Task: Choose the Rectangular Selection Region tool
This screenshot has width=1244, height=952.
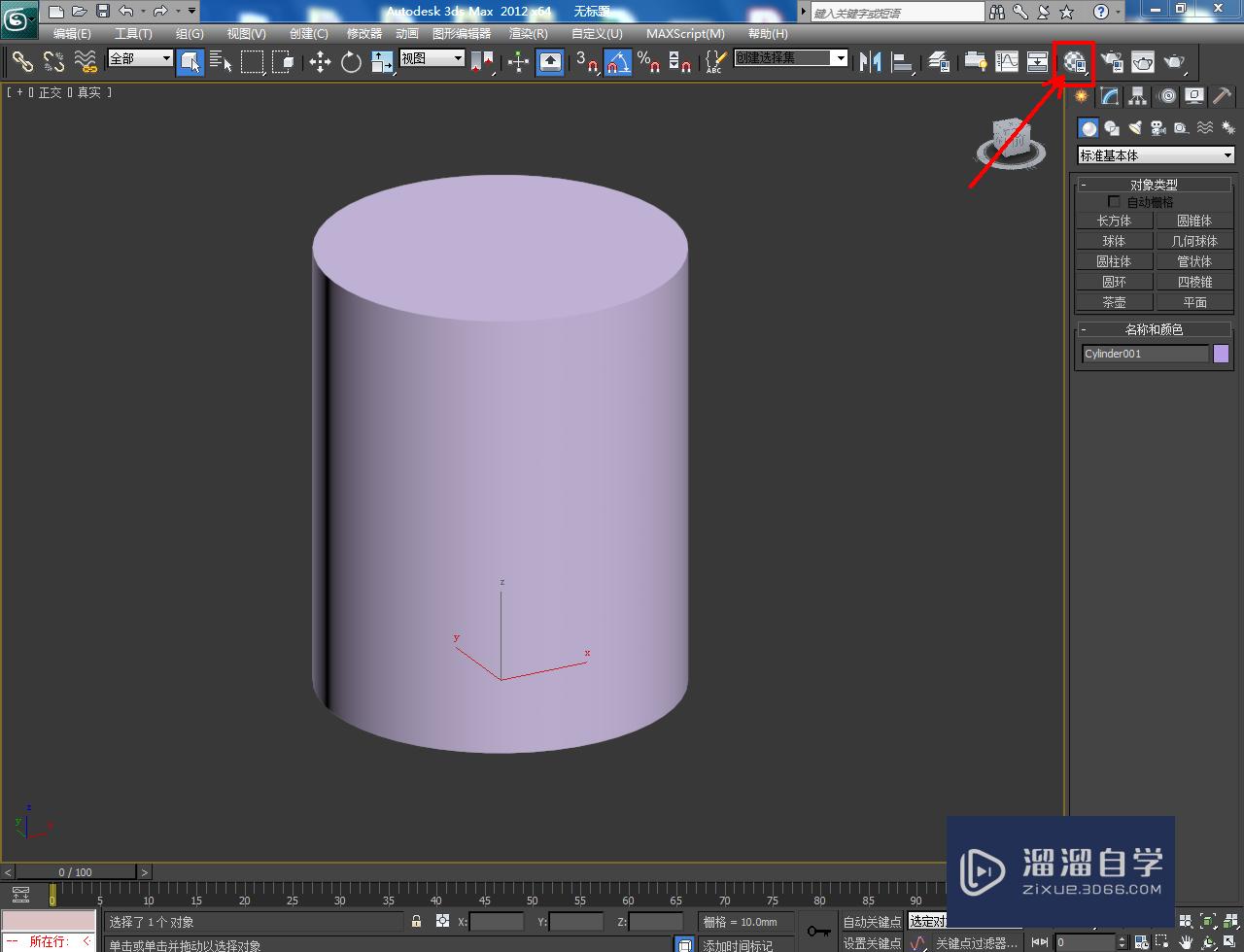Action: (253, 62)
